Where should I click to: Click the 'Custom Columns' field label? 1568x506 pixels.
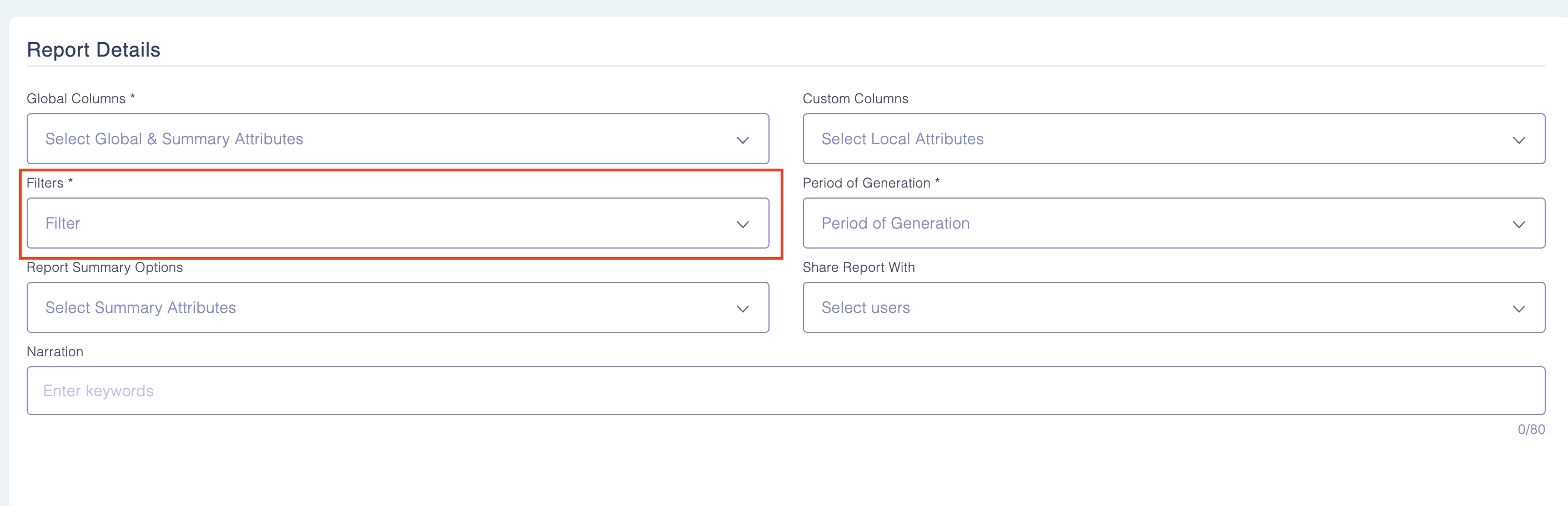855,99
